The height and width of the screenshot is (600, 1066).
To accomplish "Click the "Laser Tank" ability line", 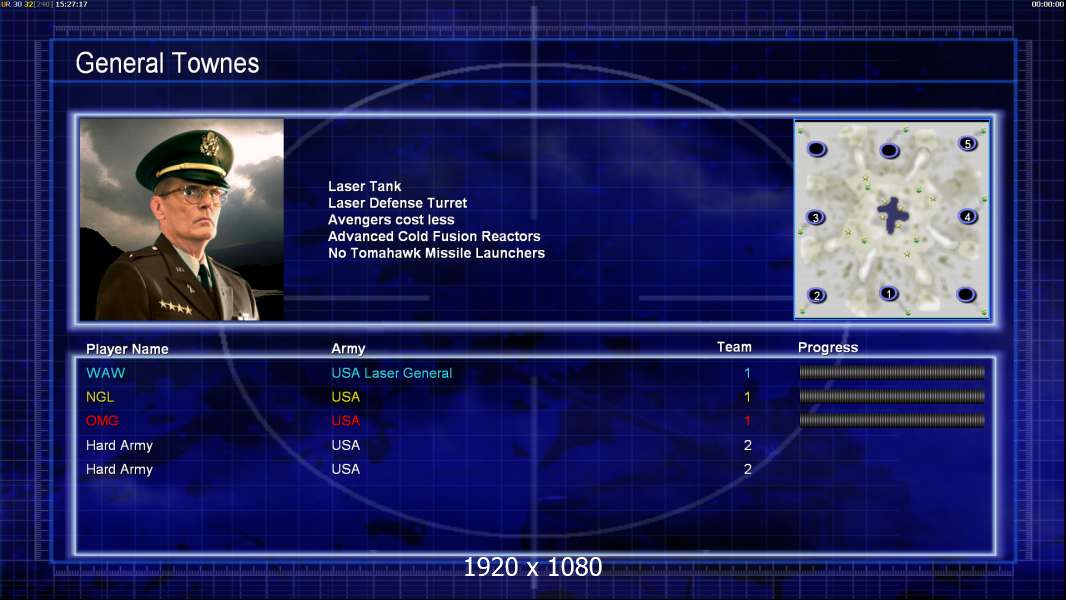I will (364, 186).
